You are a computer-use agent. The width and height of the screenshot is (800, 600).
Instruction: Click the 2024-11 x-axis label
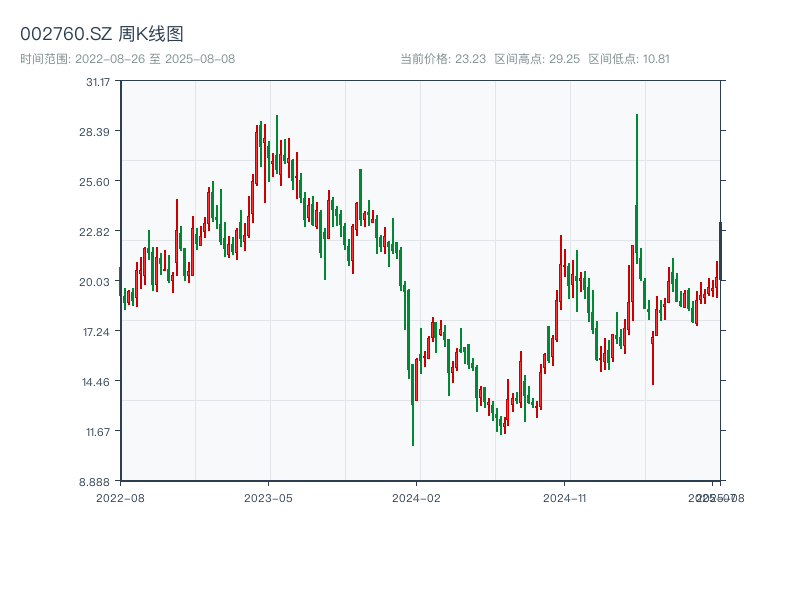tap(565, 498)
